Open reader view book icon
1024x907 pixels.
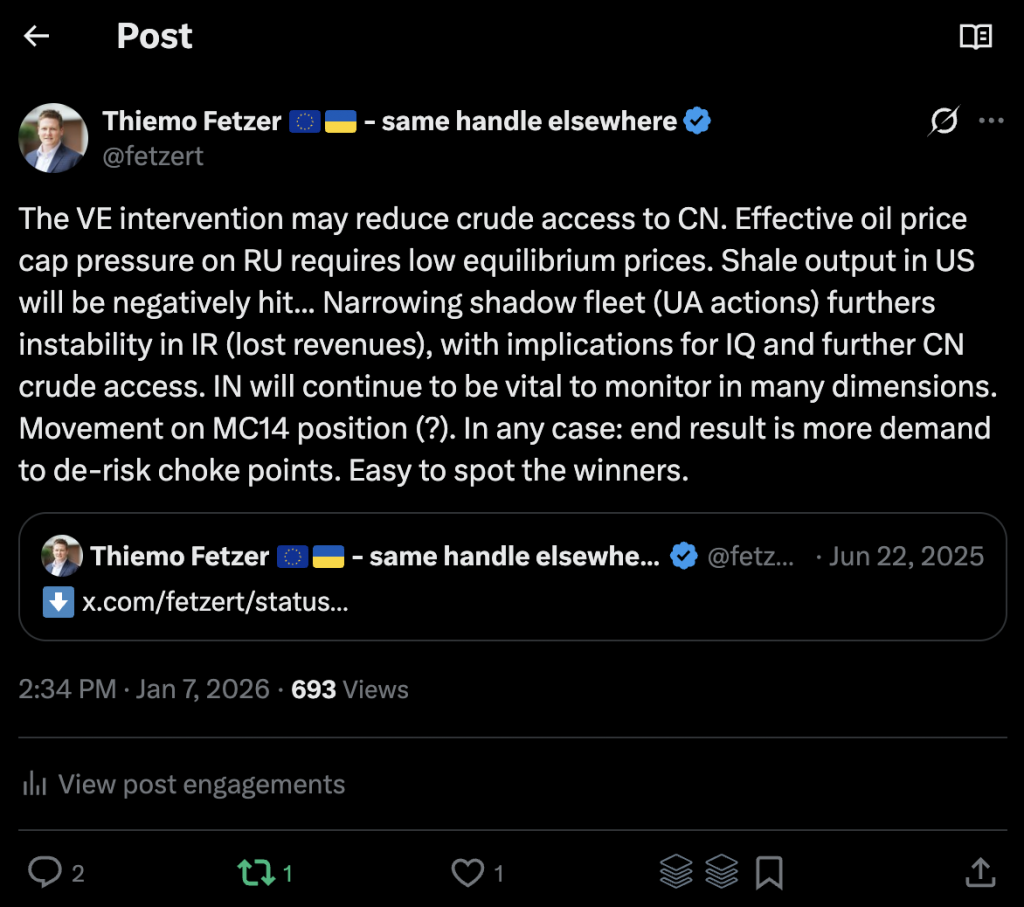(x=975, y=37)
